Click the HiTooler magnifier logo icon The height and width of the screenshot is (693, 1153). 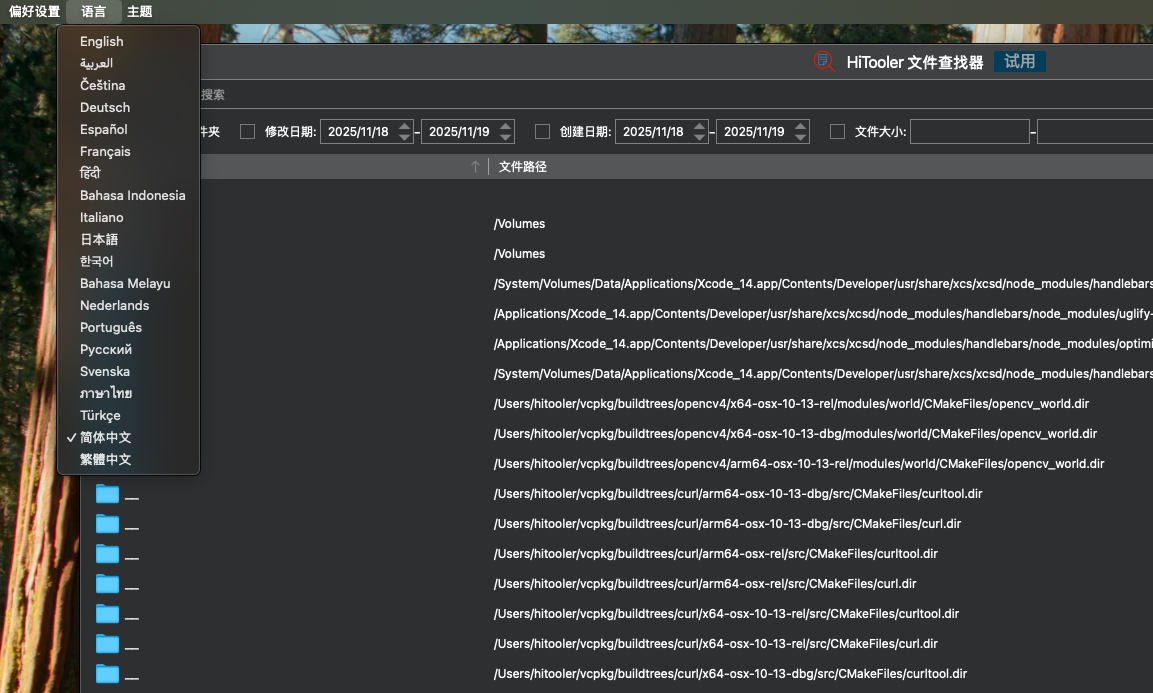[x=825, y=62]
